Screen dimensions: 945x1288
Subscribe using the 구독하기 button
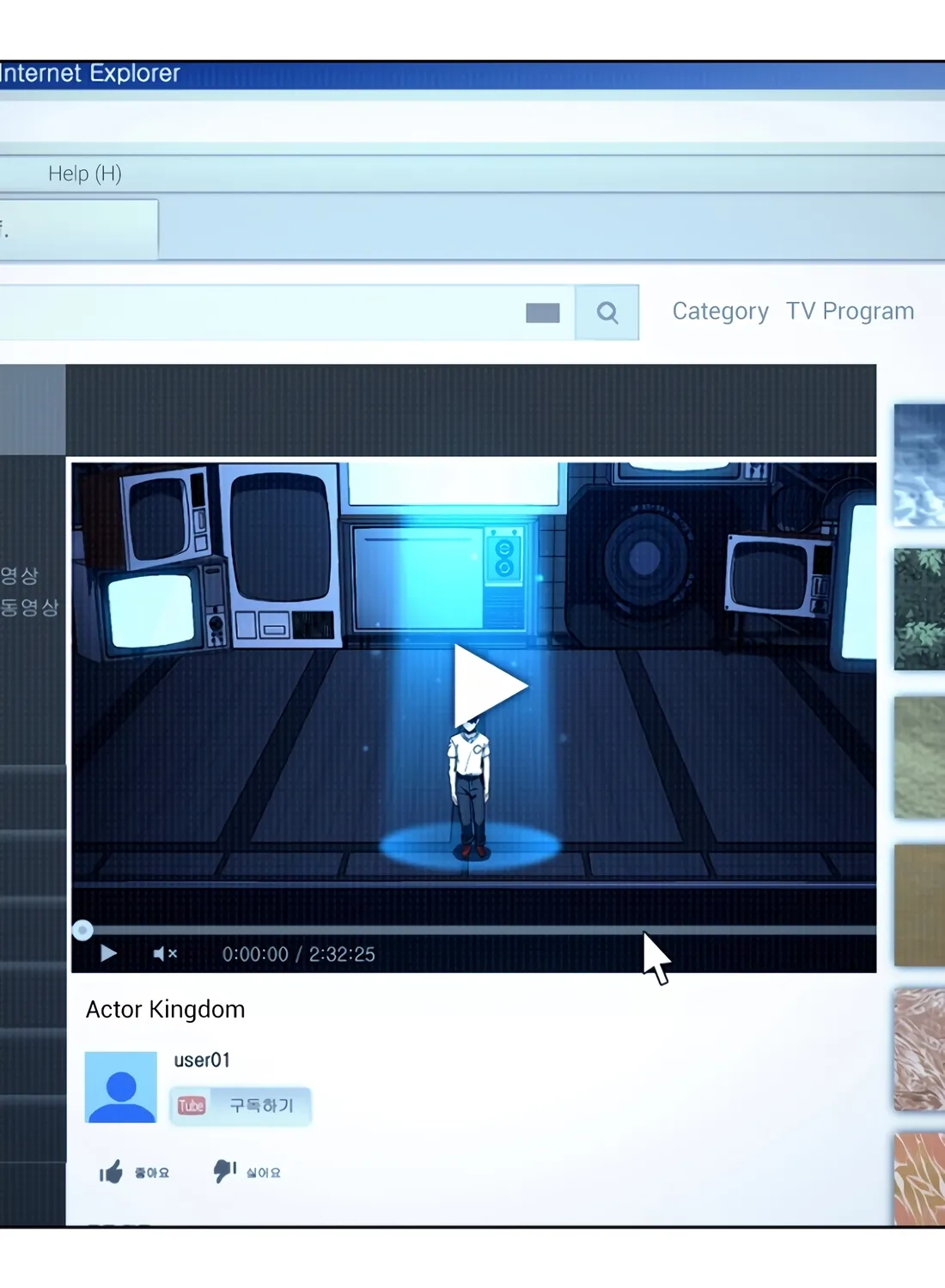click(241, 1106)
